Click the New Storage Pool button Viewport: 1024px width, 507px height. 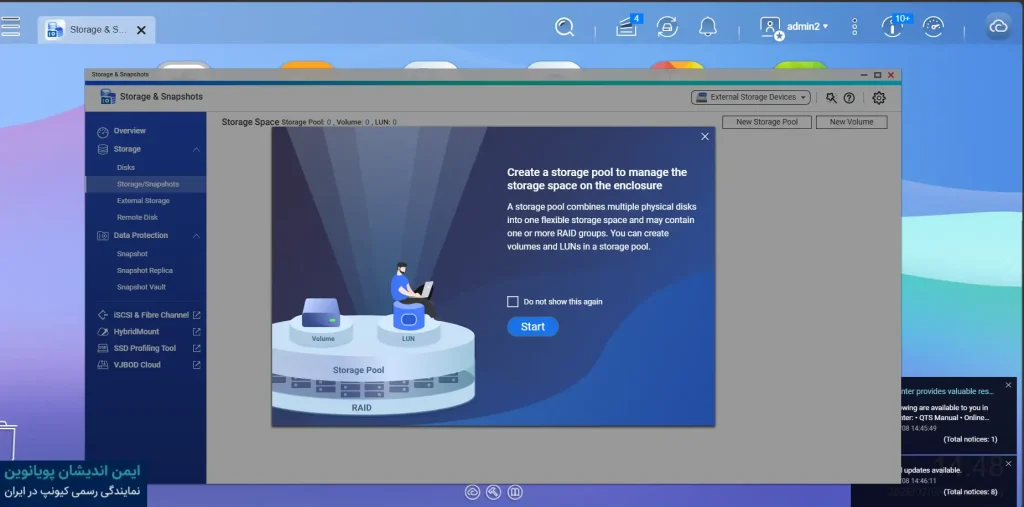[x=767, y=122]
